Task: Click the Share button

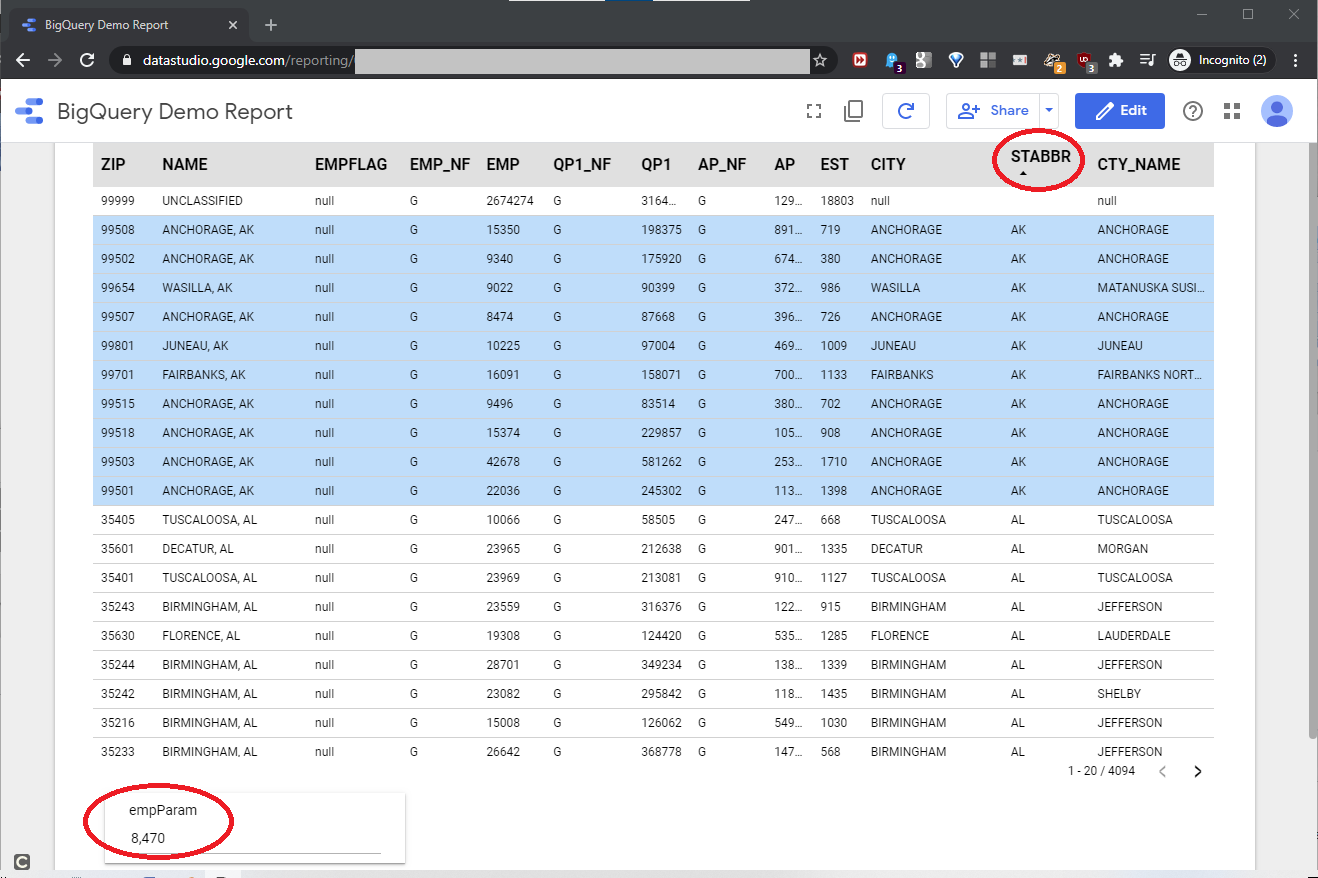Action: click(x=993, y=111)
